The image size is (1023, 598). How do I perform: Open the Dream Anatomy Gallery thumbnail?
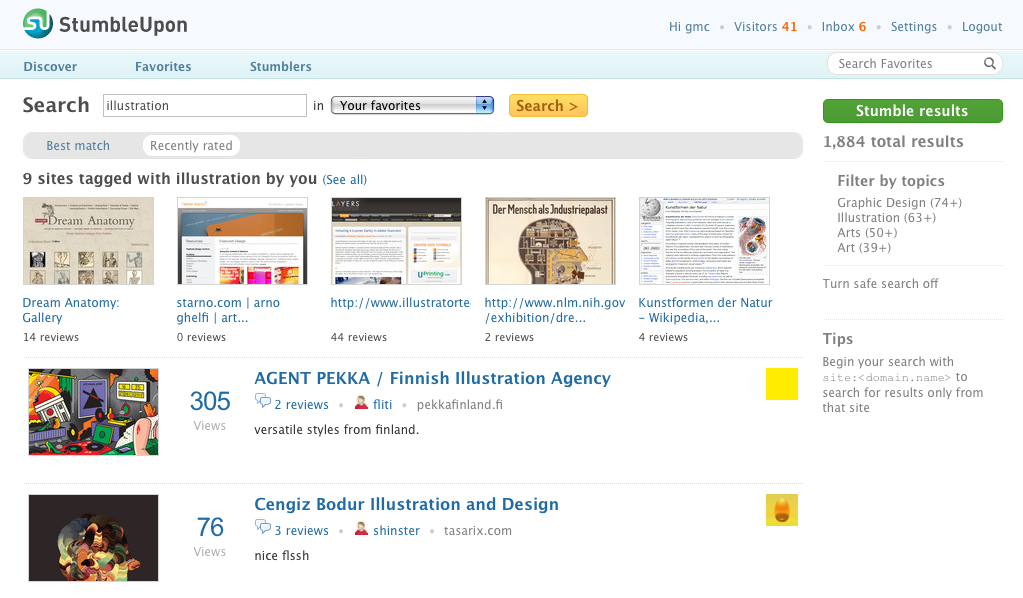[x=88, y=241]
